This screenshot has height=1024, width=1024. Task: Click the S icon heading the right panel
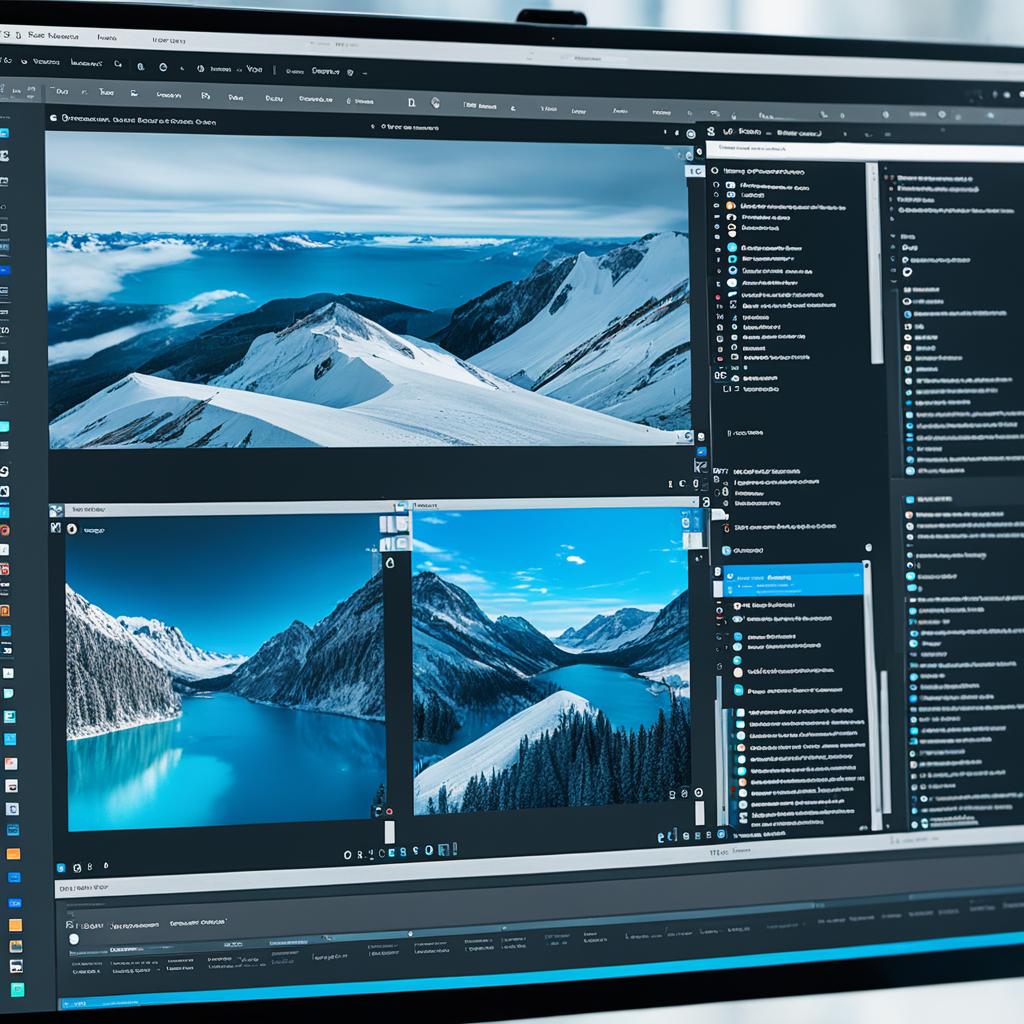(711, 131)
